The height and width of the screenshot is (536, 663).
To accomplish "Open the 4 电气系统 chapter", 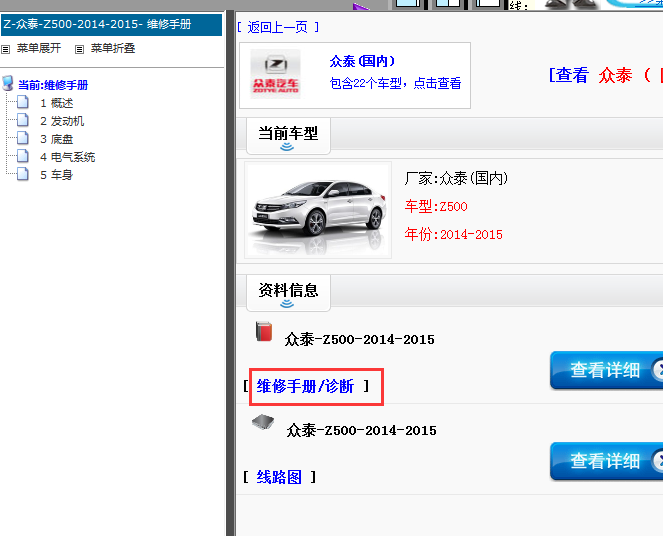I will click(68, 157).
